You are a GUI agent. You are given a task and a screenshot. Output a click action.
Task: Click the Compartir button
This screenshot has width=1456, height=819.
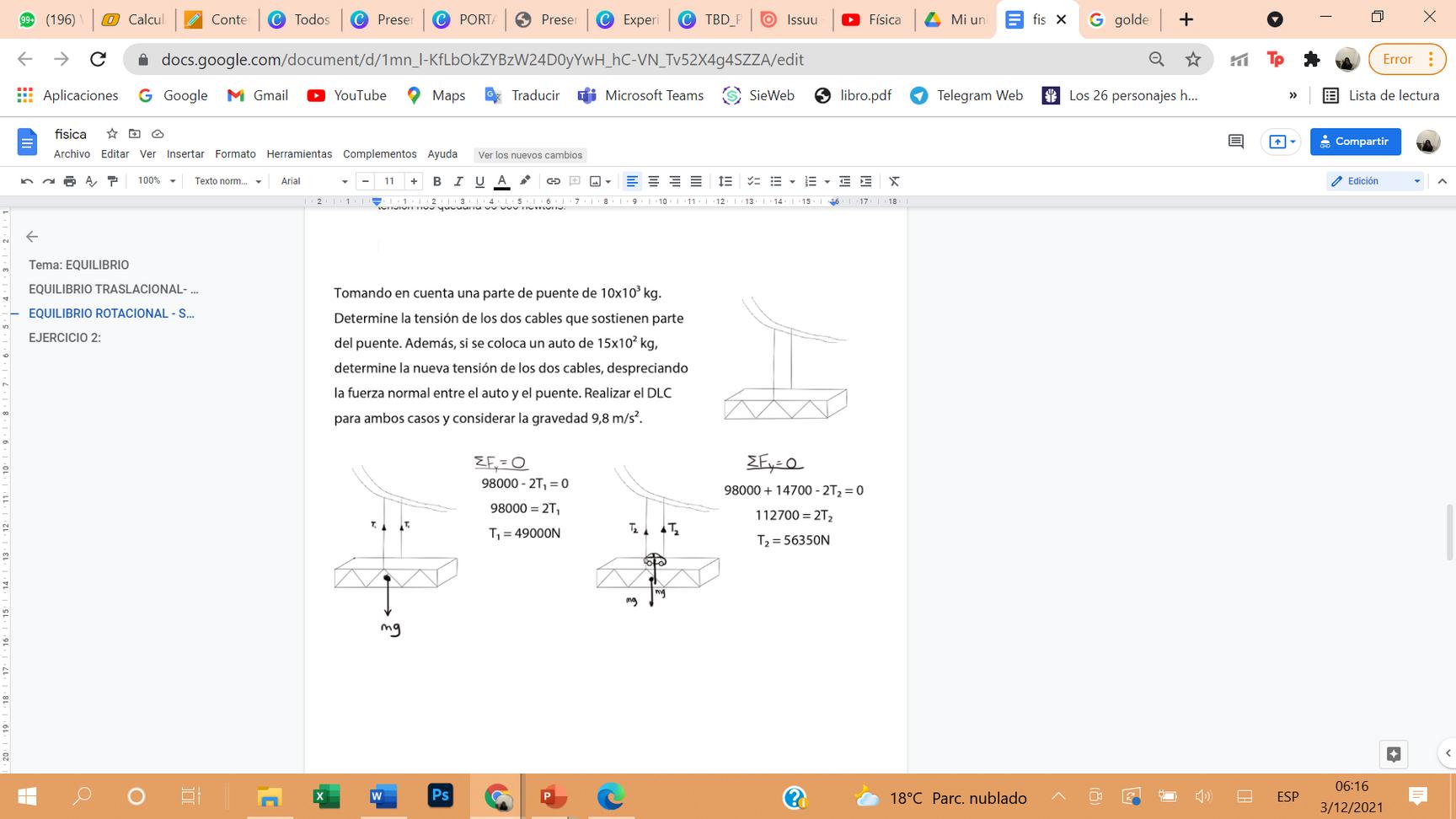pyautogui.click(x=1355, y=142)
